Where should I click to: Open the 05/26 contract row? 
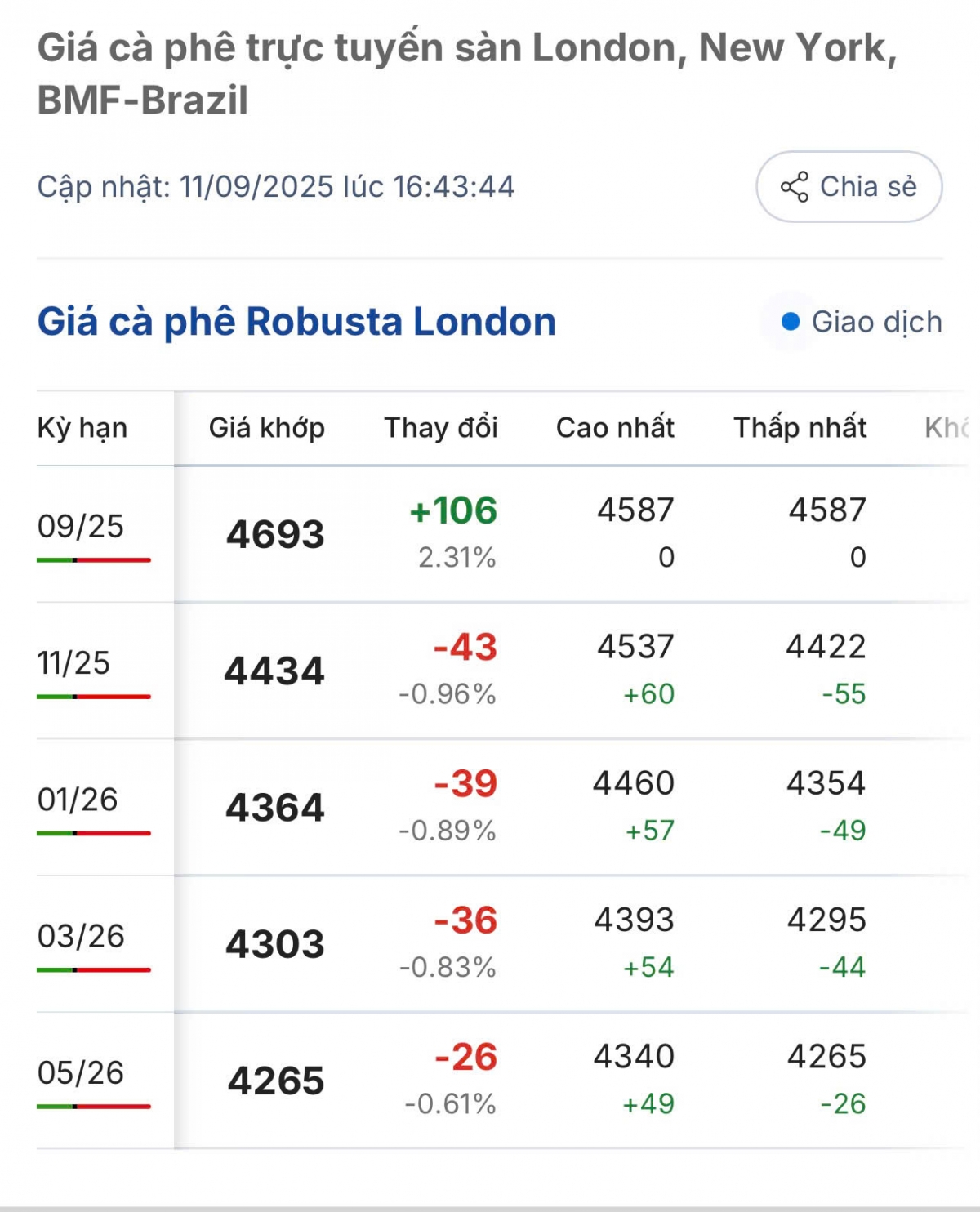pyautogui.click(x=502, y=1080)
